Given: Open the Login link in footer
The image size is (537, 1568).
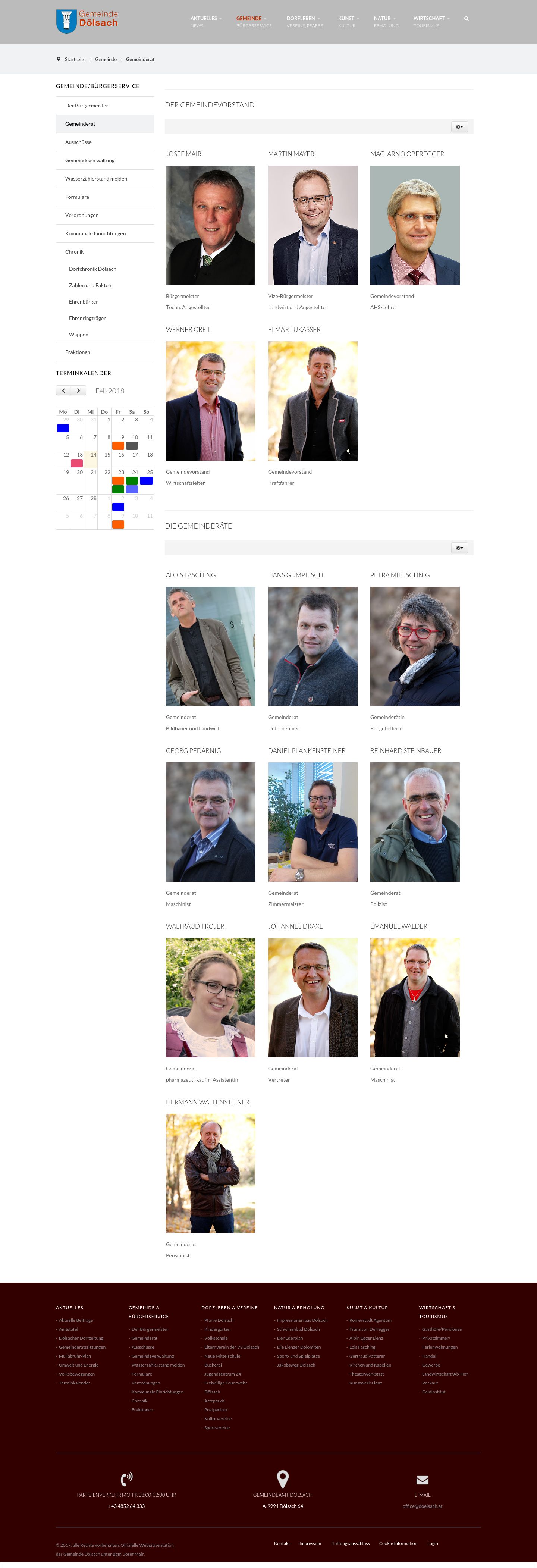Looking at the screenshot, I should coord(432,1543).
